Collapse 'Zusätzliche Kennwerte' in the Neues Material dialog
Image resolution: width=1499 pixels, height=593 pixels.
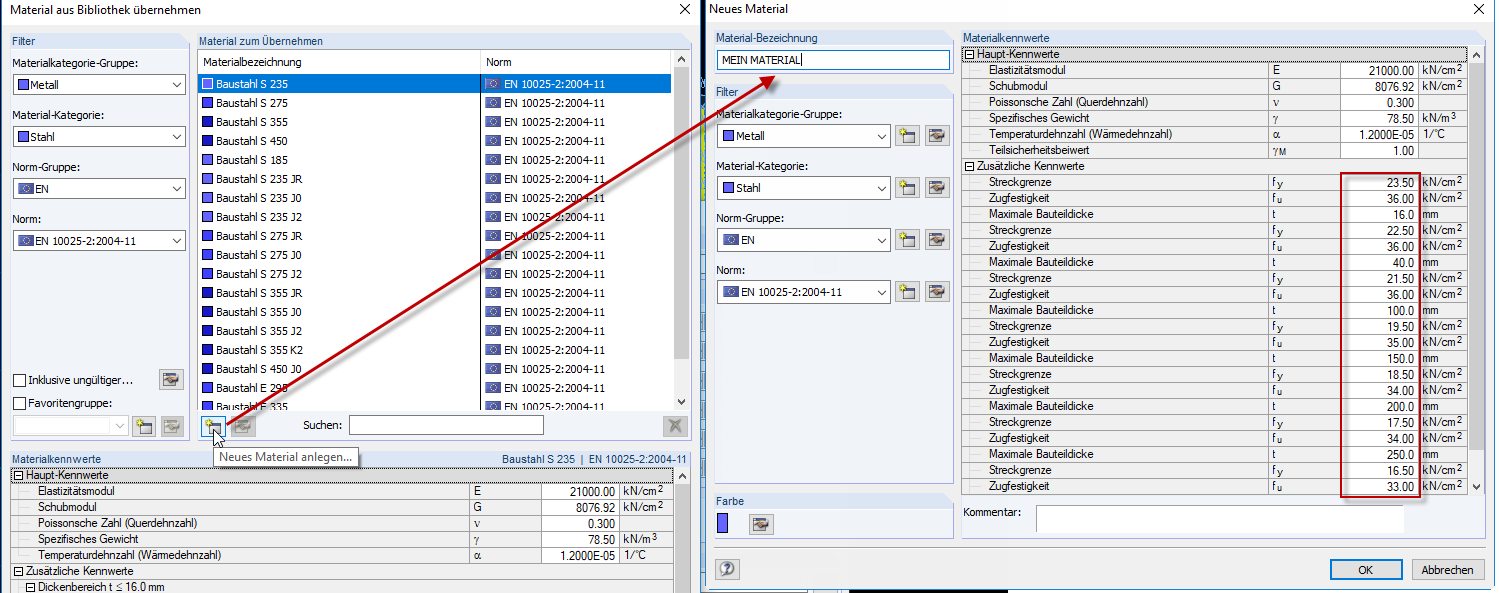tap(968, 166)
